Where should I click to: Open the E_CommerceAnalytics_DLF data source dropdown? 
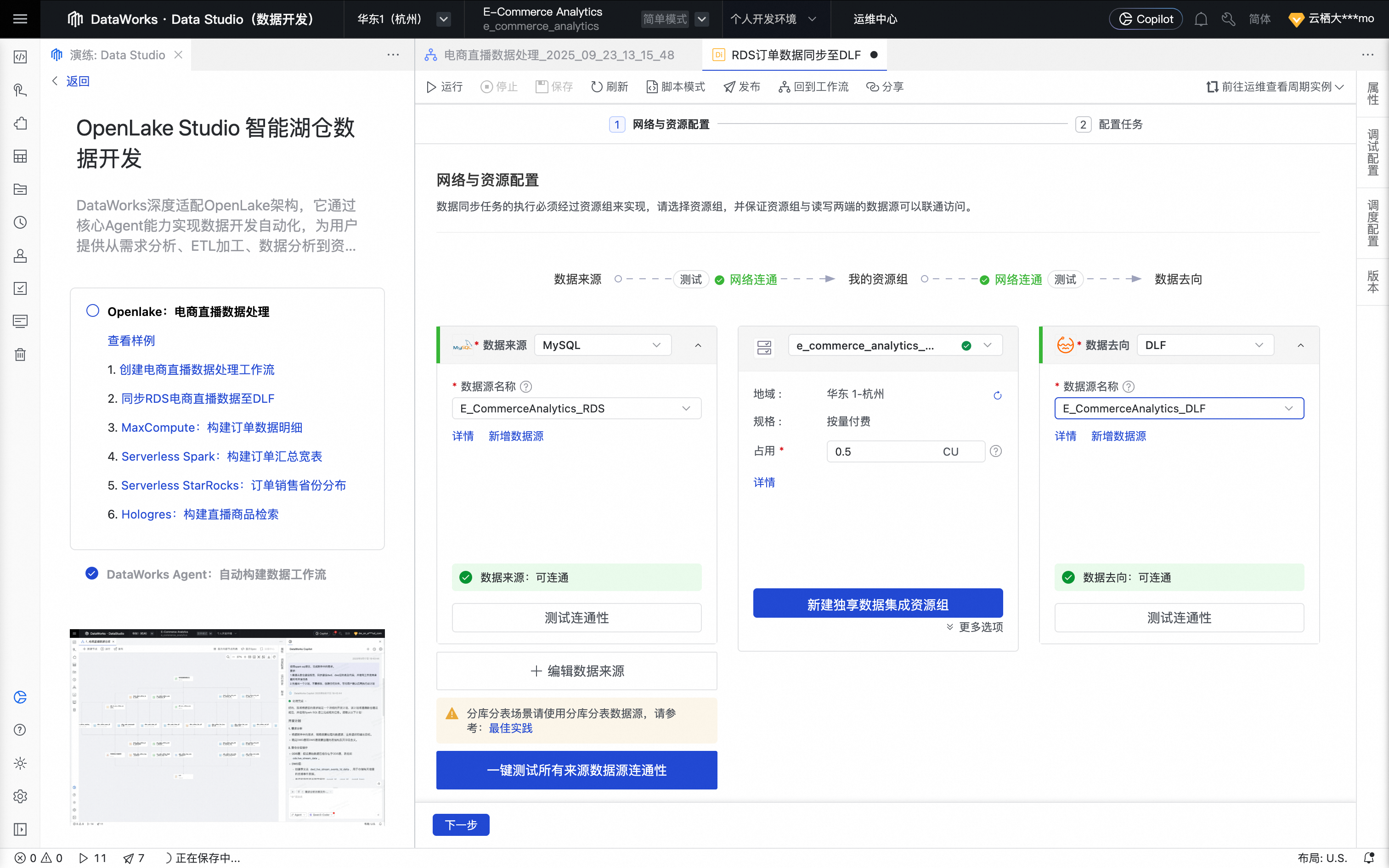click(x=1178, y=408)
